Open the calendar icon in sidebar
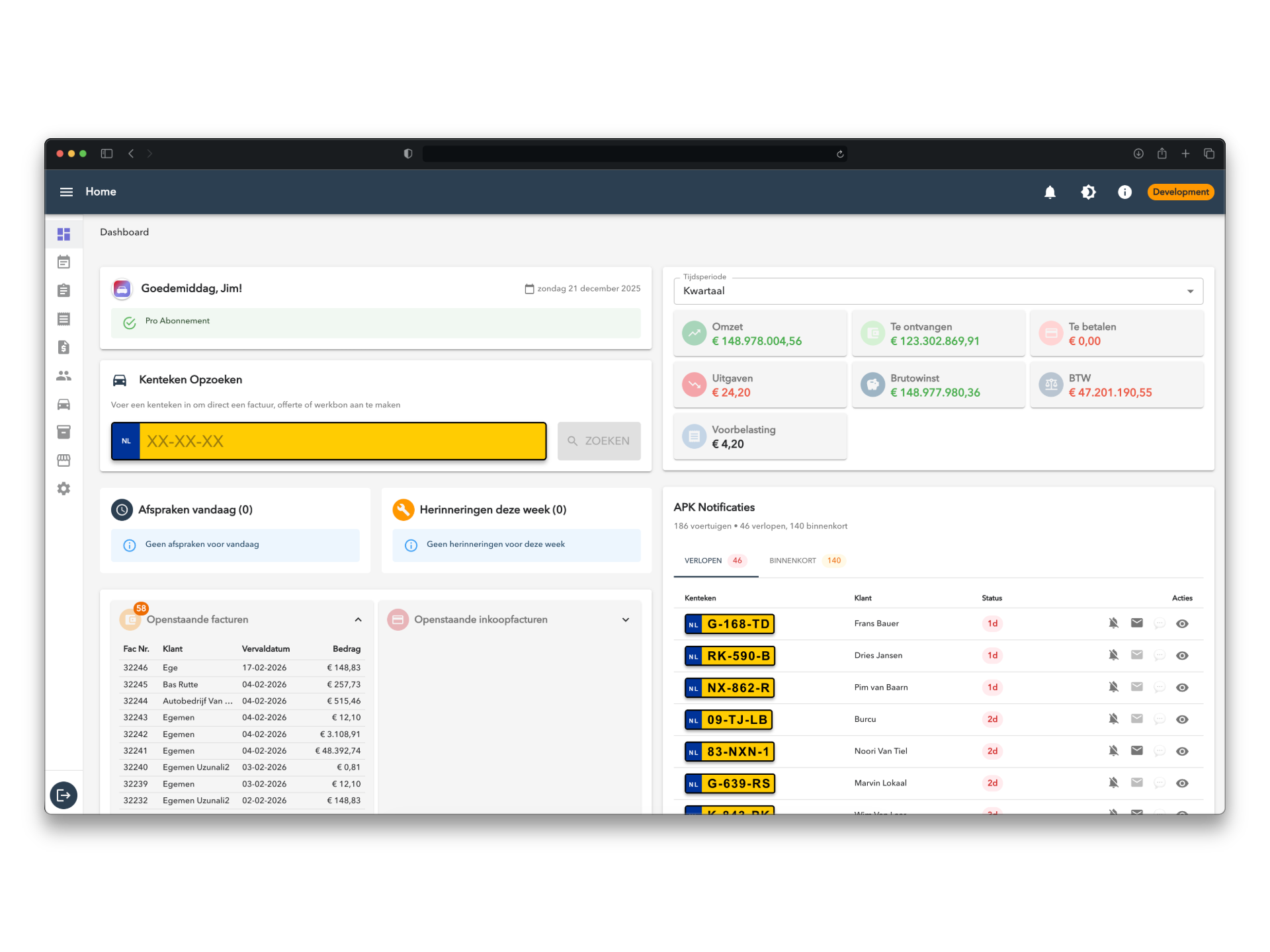Viewport: 1270px width, 952px height. click(x=63, y=262)
